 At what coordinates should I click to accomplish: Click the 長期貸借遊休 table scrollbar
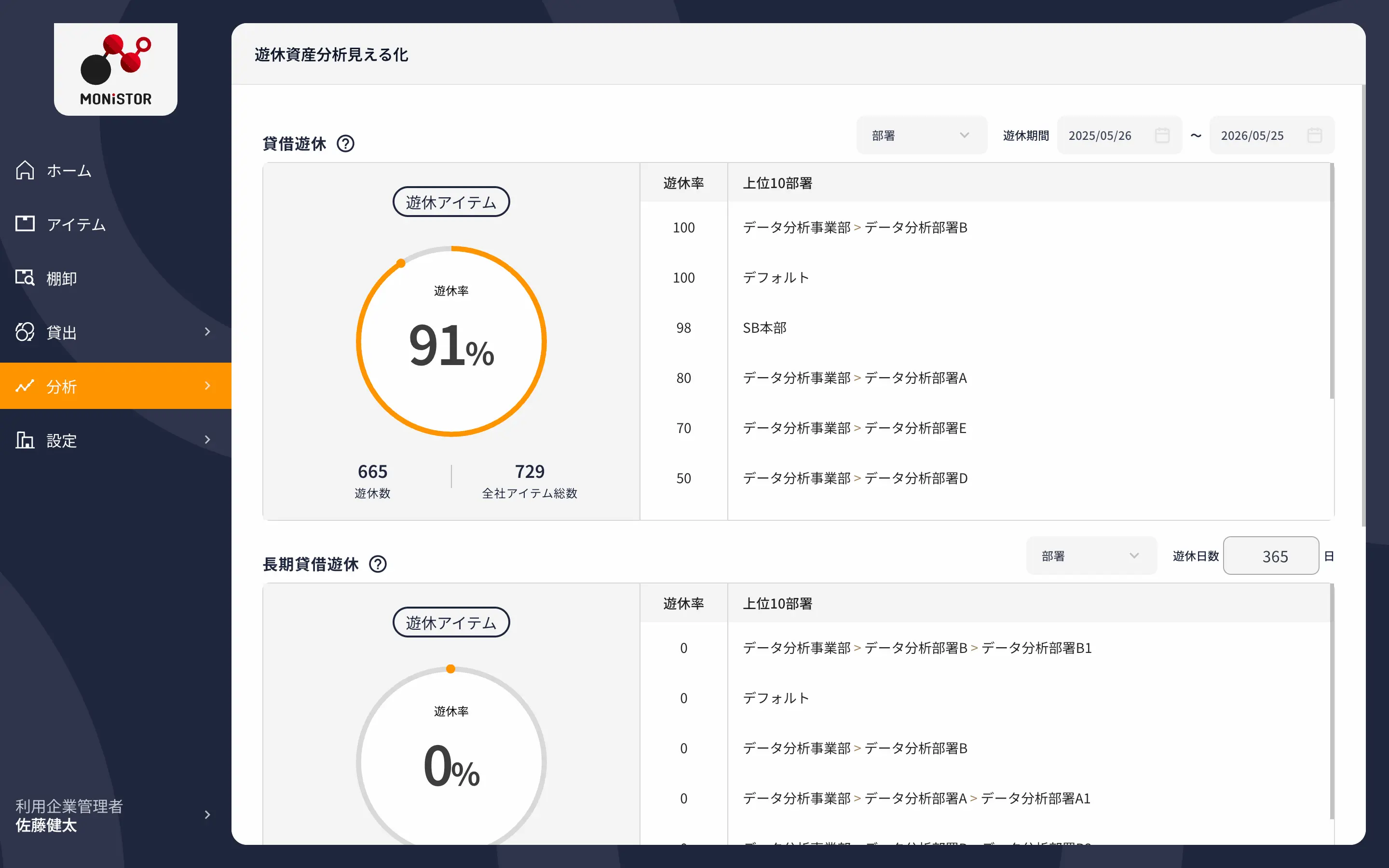pyautogui.click(x=1332, y=702)
